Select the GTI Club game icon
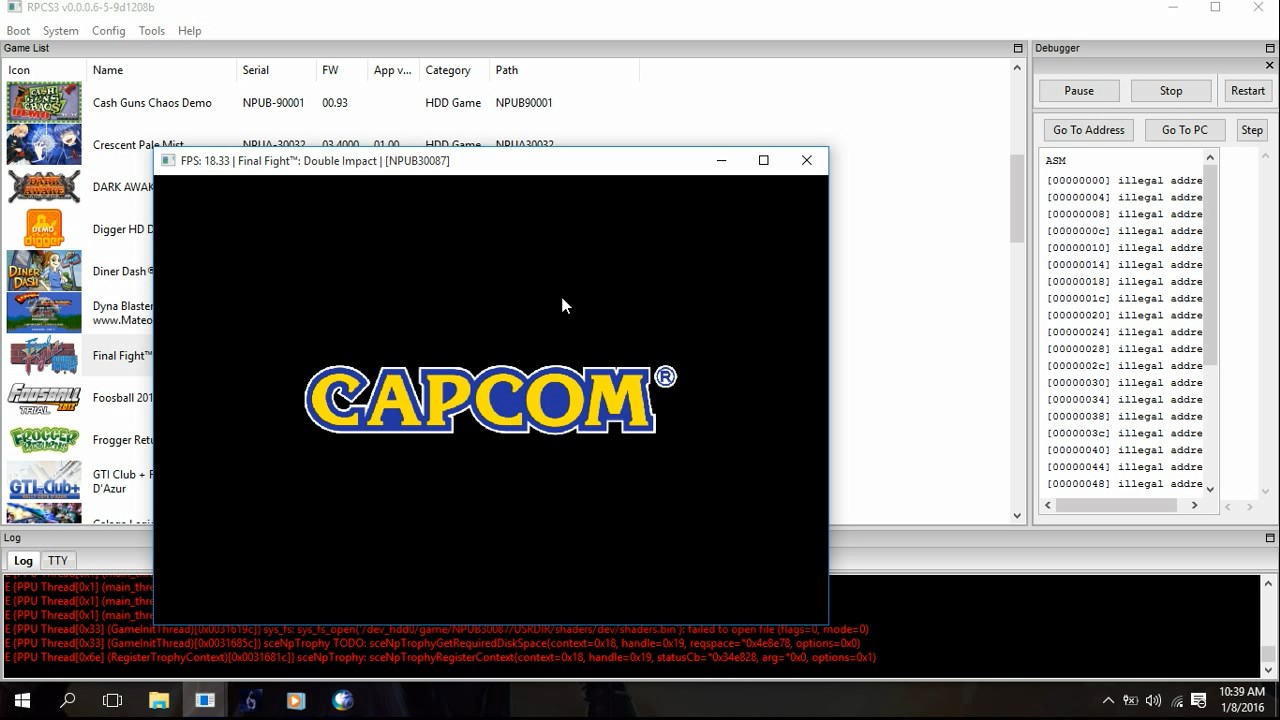This screenshot has height=720, width=1280. click(x=44, y=481)
